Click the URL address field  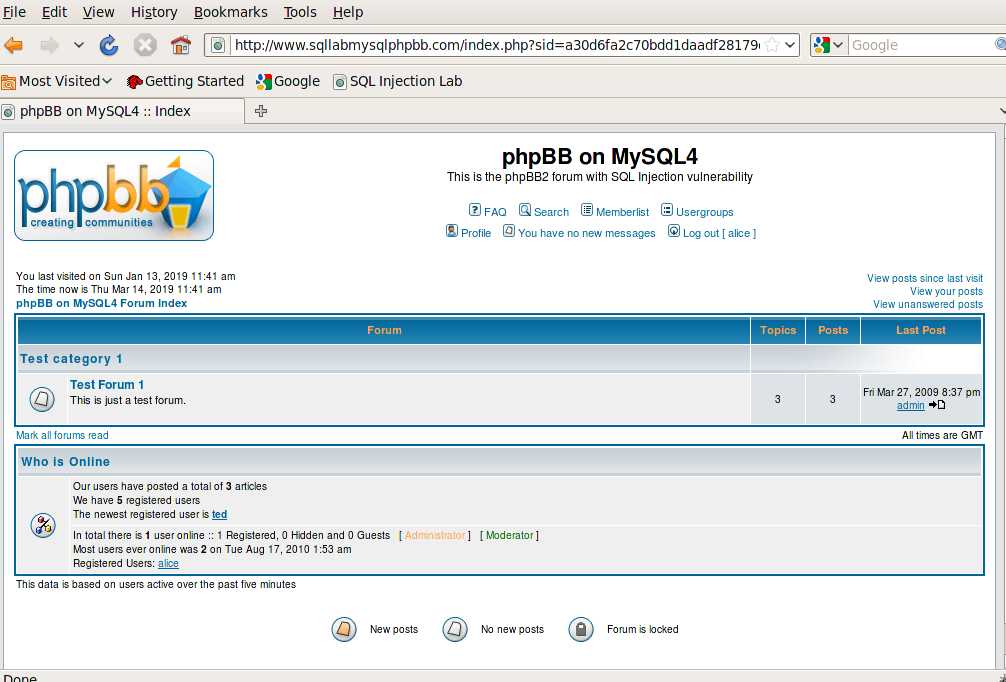pos(497,45)
